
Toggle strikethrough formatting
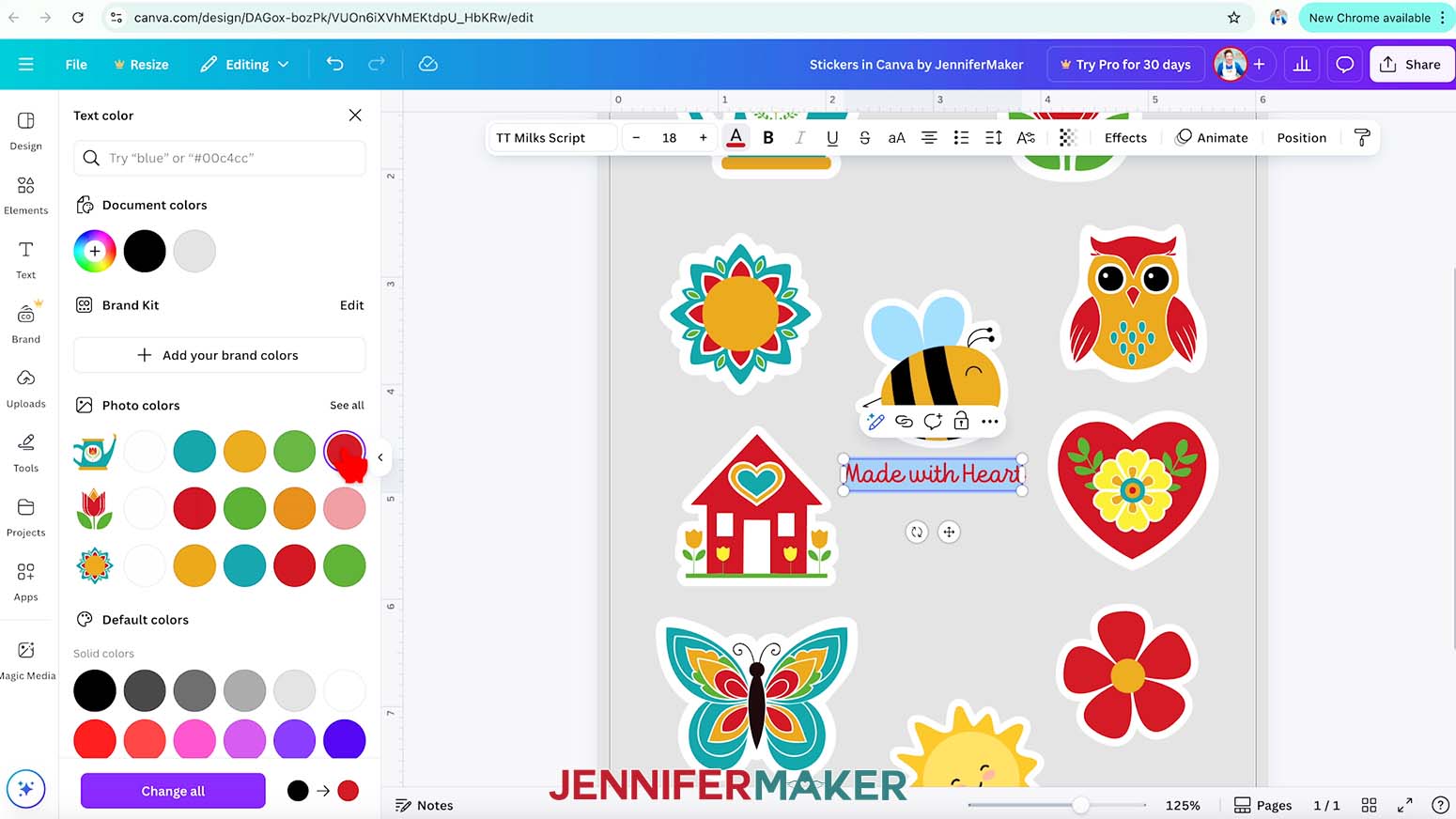click(864, 137)
